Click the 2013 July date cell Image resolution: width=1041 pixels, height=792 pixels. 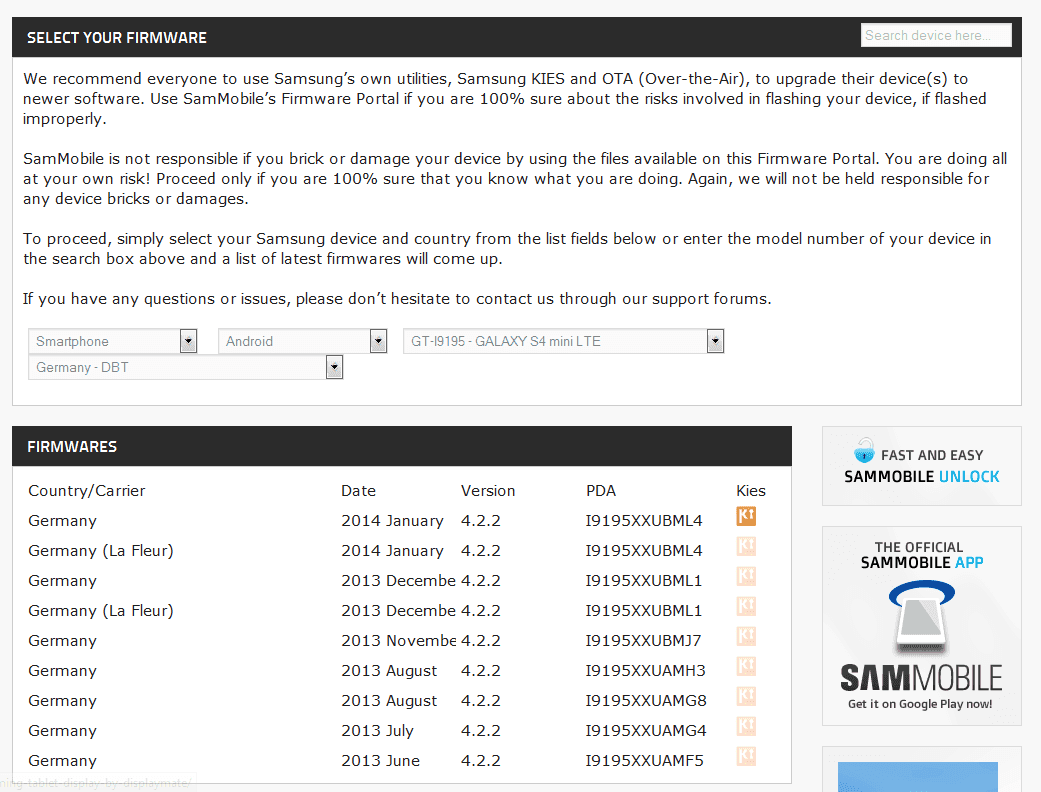tap(377, 730)
